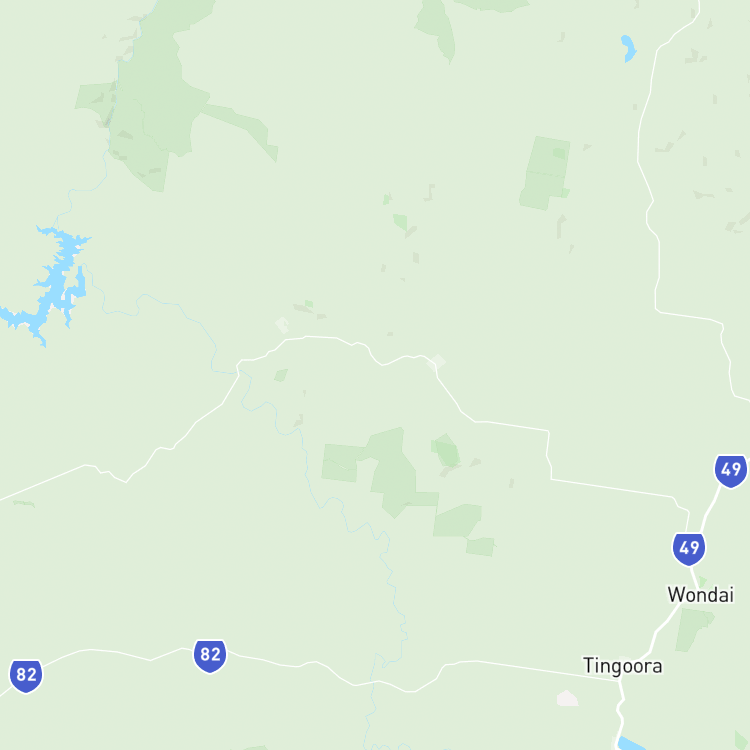Image resolution: width=750 pixels, height=750 pixels.
Task: Click the white diamond marker on the central road
Action: coord(436,363)
